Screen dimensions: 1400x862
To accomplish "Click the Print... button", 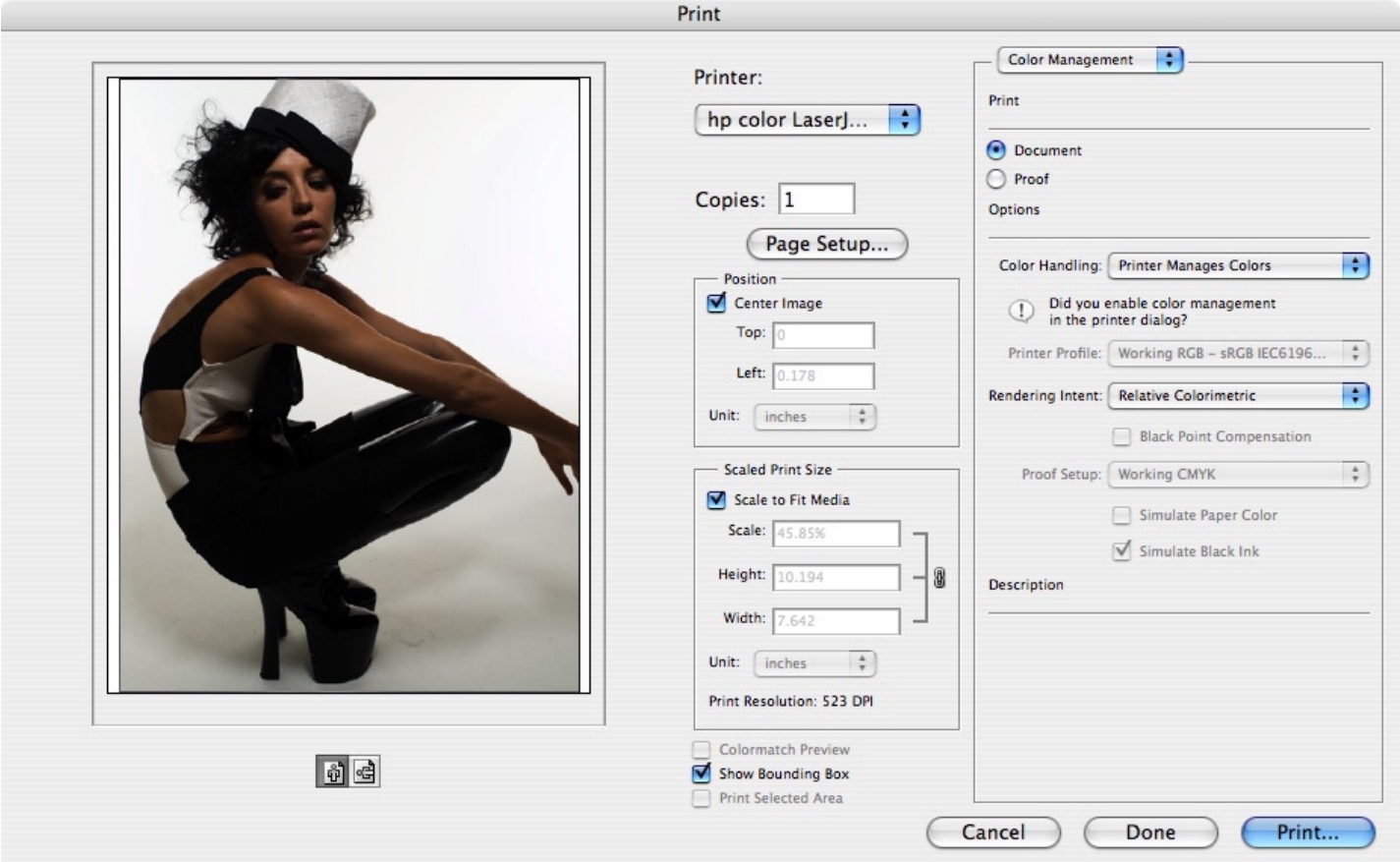I will (1307, 833).
